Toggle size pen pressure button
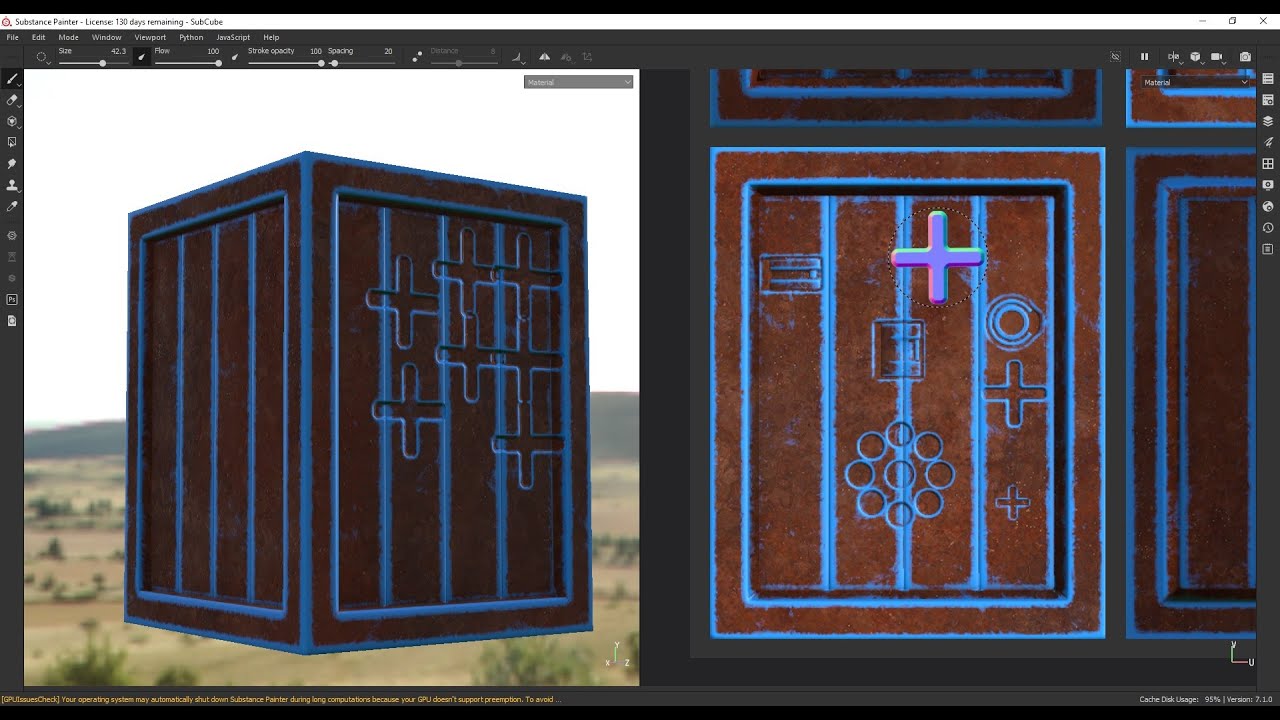1280x720 pixels. tap(141, 57)
